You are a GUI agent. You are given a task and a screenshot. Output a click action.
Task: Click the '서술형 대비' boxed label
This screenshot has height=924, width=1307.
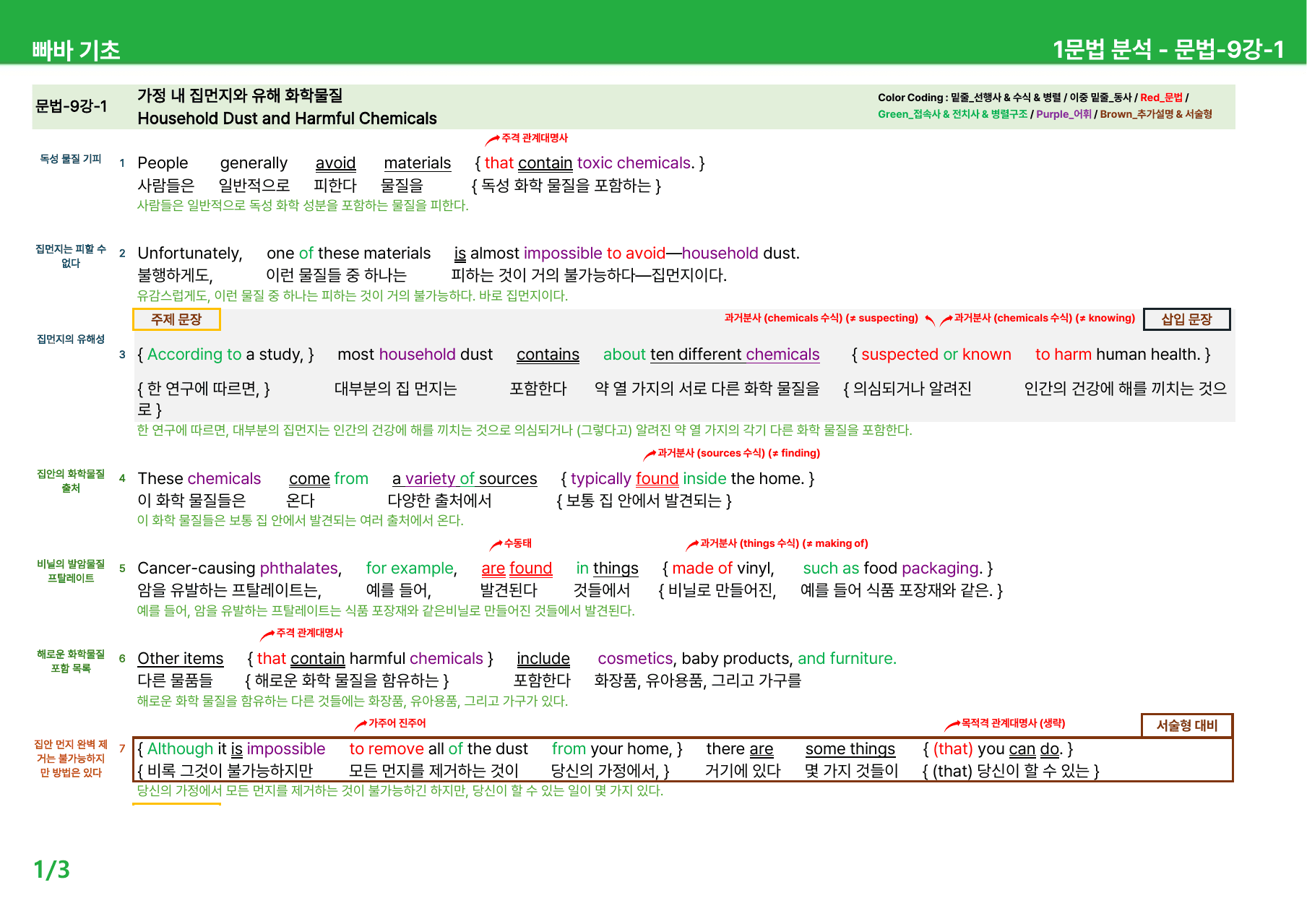(1187, 725)
